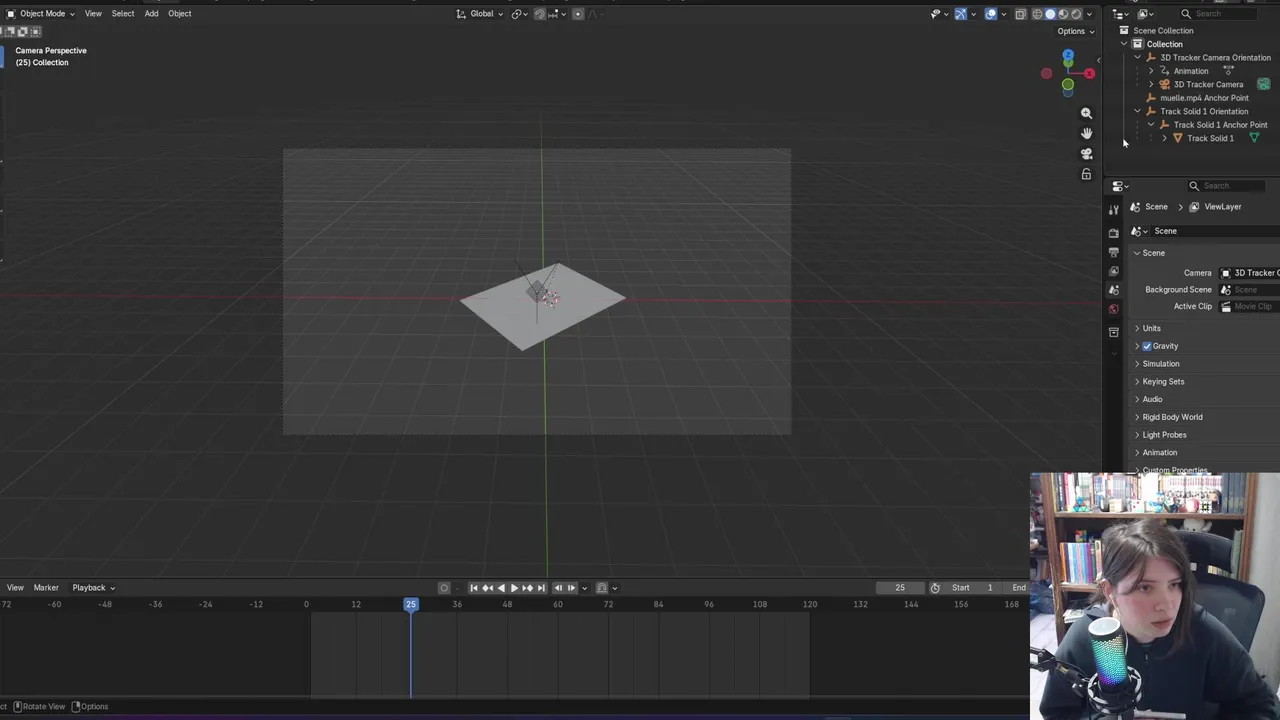Expand the Audio panel

pyautogui.click(x=1152, y=399)
